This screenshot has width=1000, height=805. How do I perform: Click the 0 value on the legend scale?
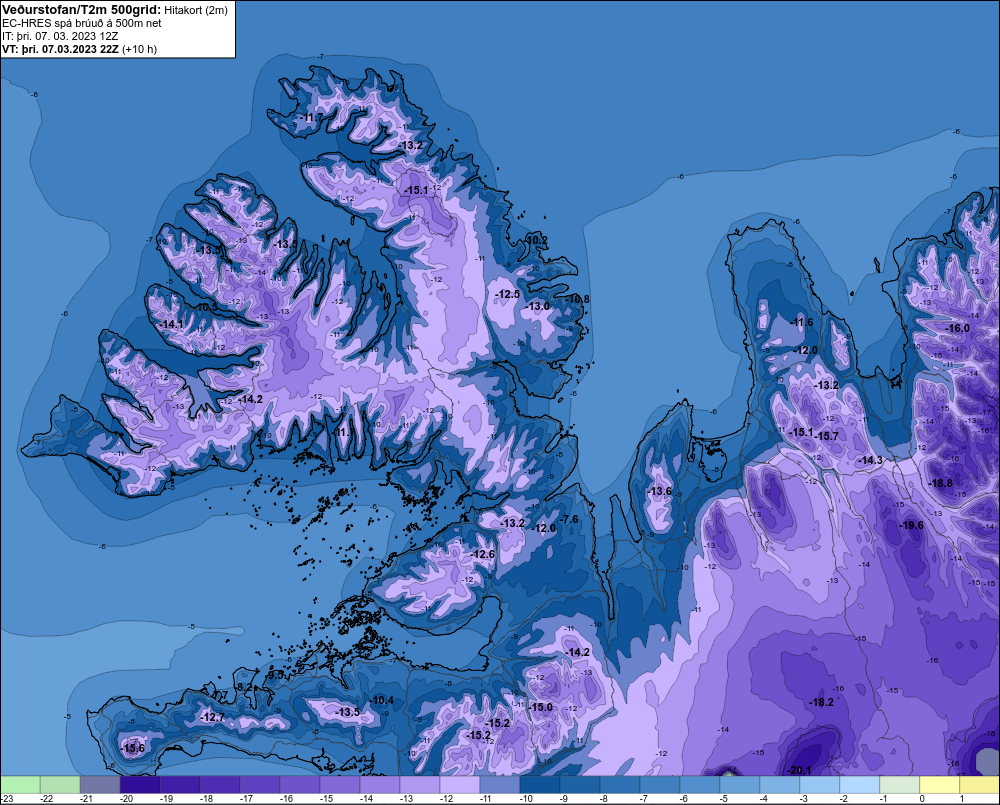tap(922, 799)
